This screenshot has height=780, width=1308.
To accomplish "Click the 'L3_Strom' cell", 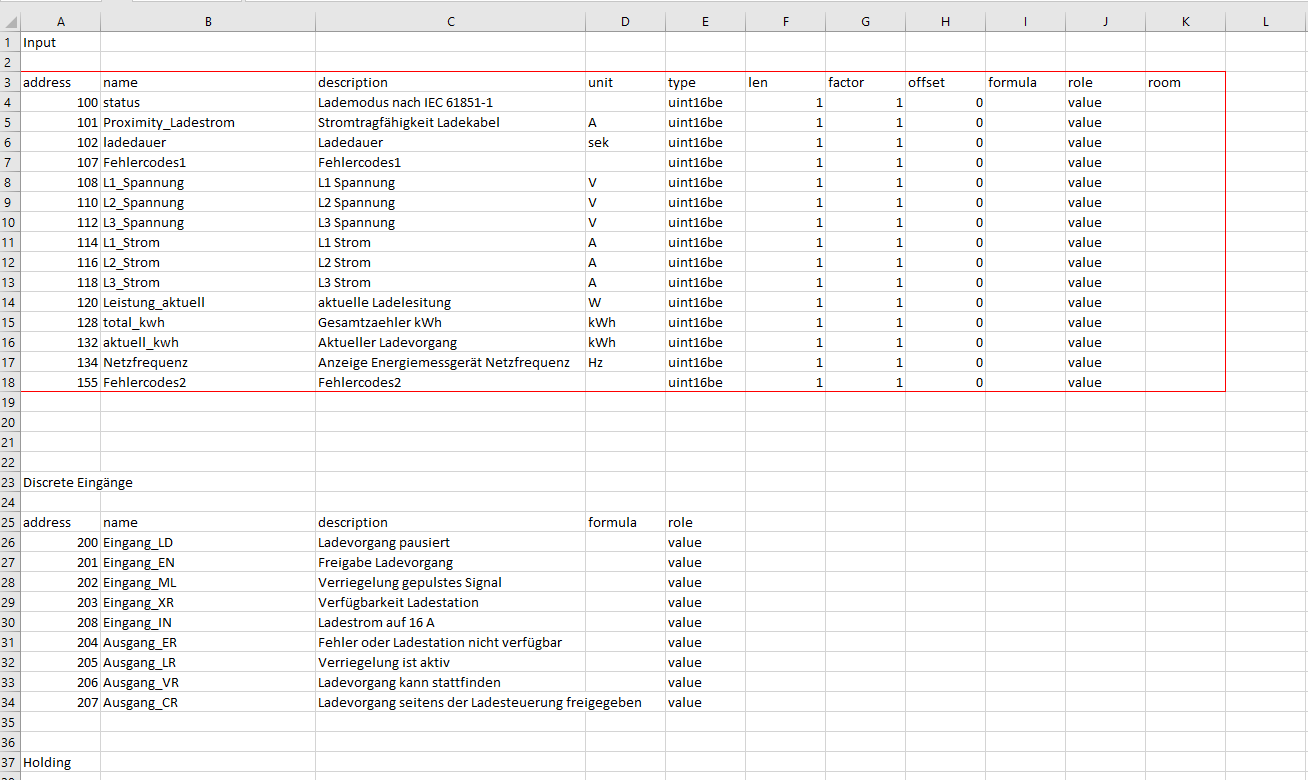I will (208, 282).
